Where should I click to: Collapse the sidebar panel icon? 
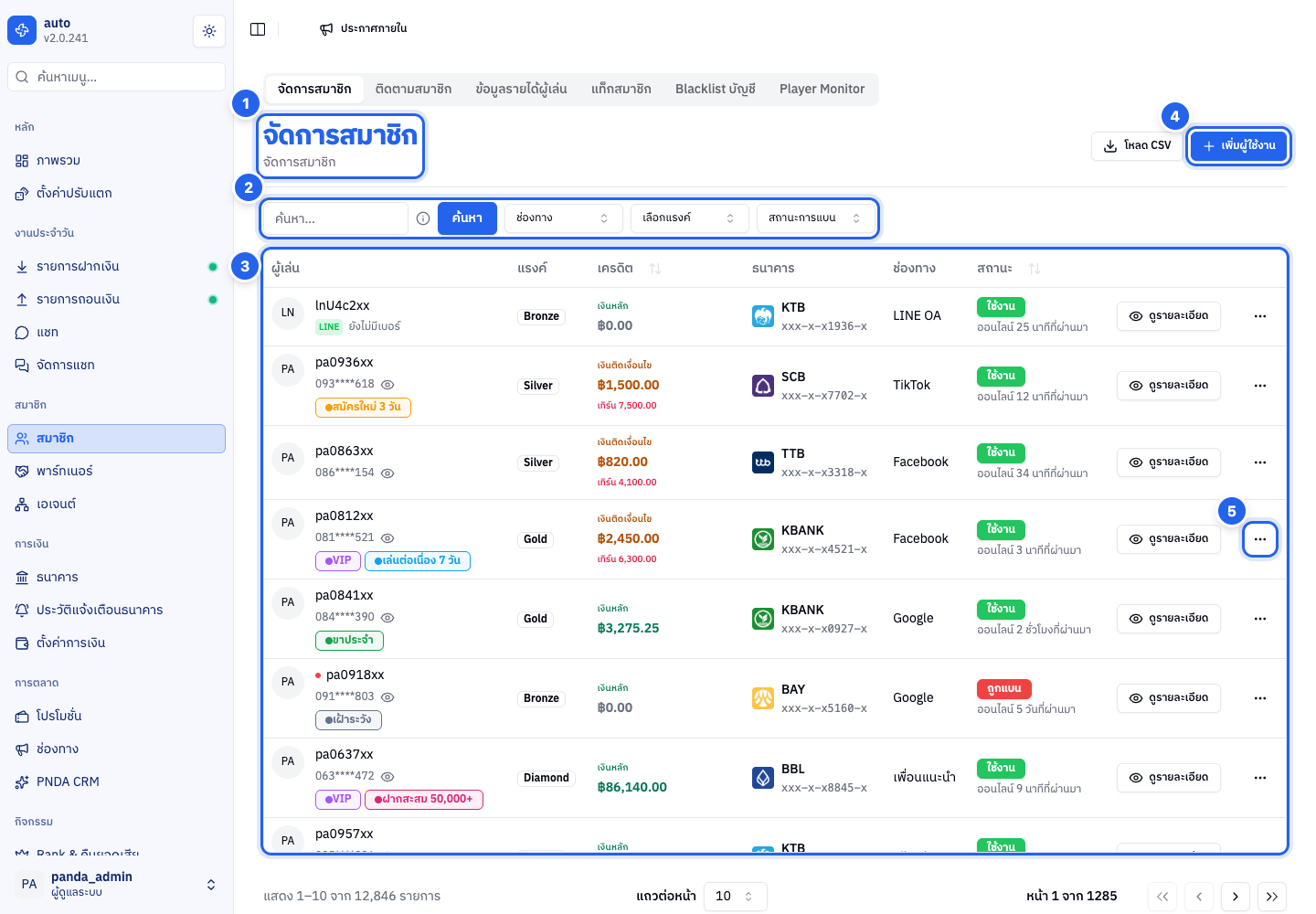coord(258,29)
